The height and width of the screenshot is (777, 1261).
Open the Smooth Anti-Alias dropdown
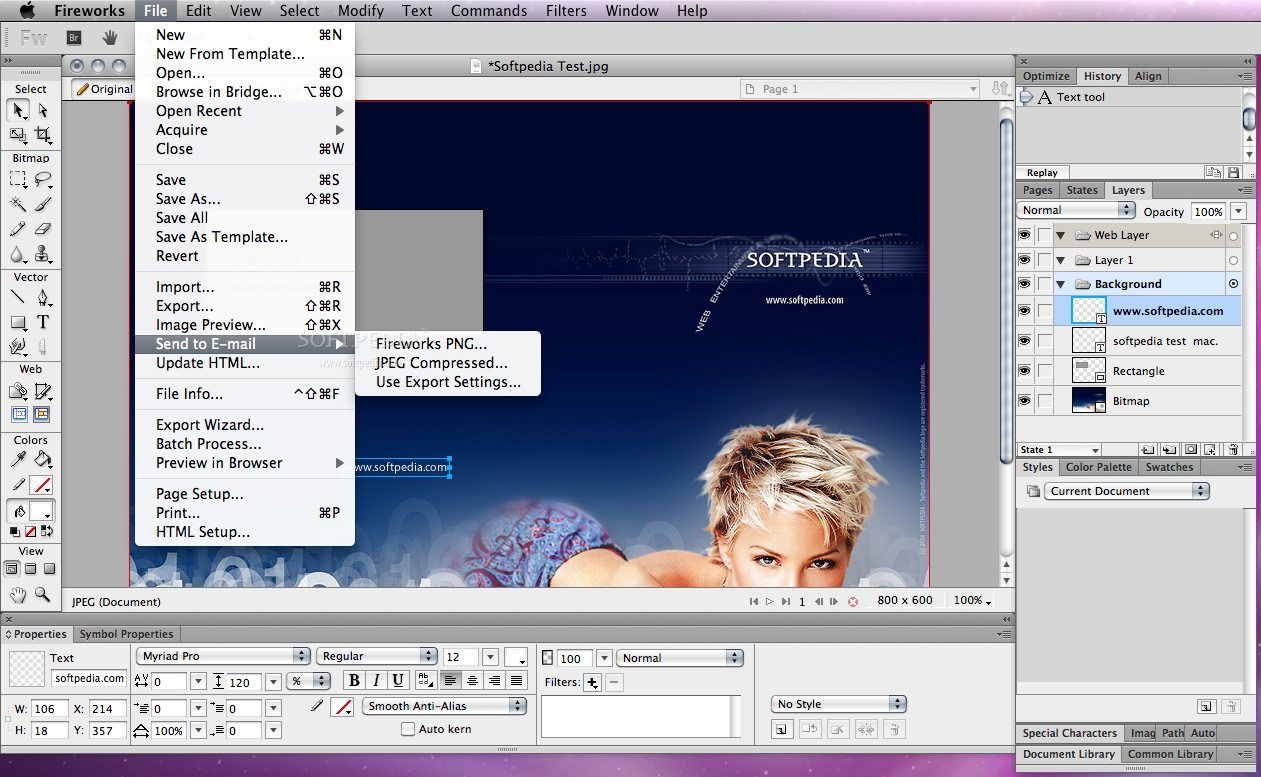pos(444,706)
